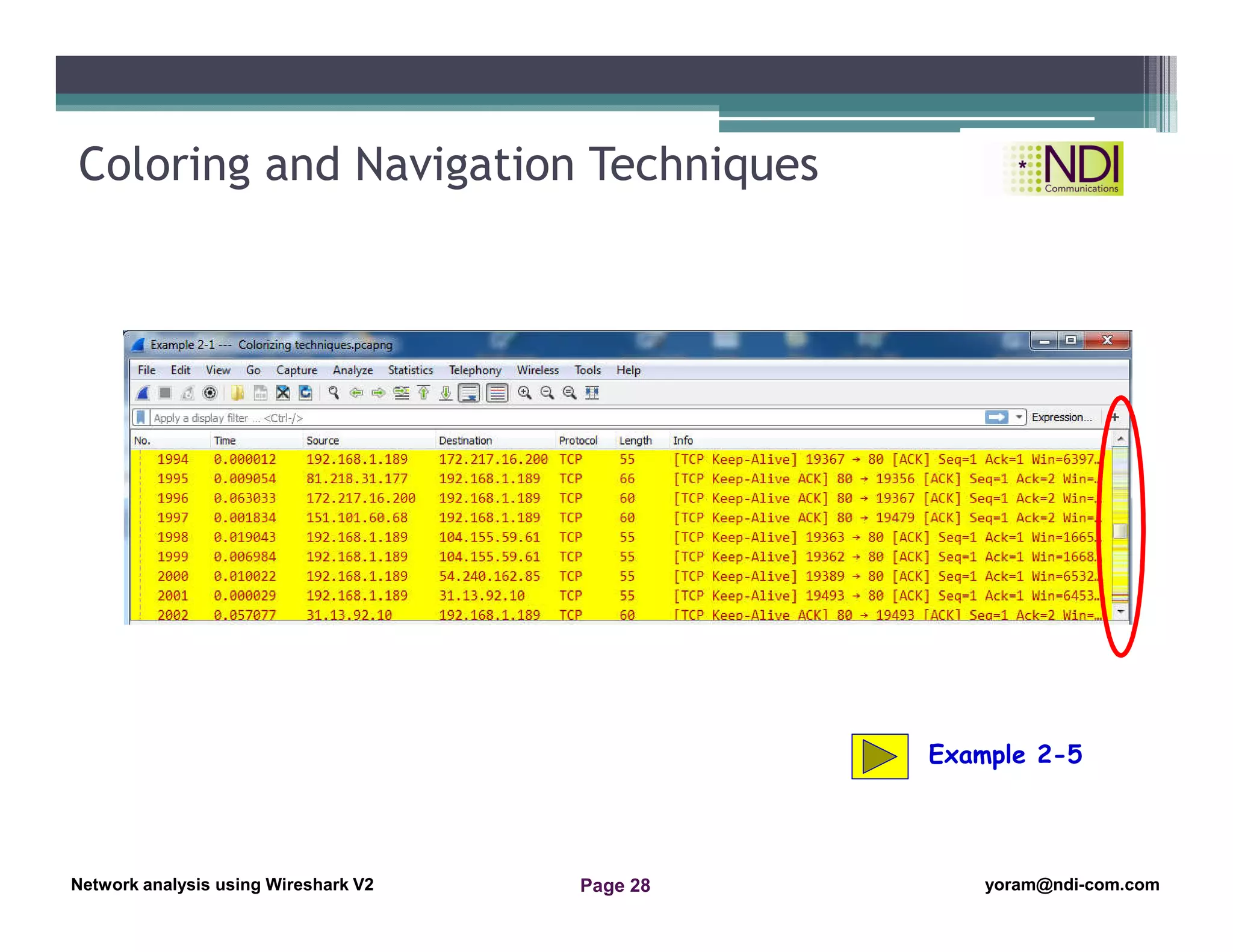Open capture options gear icon

(x=210, y=393)
